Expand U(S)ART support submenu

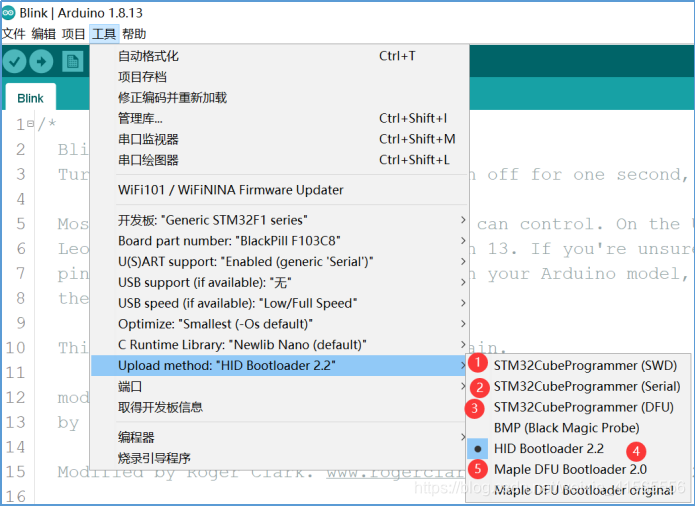click(280, 262)
